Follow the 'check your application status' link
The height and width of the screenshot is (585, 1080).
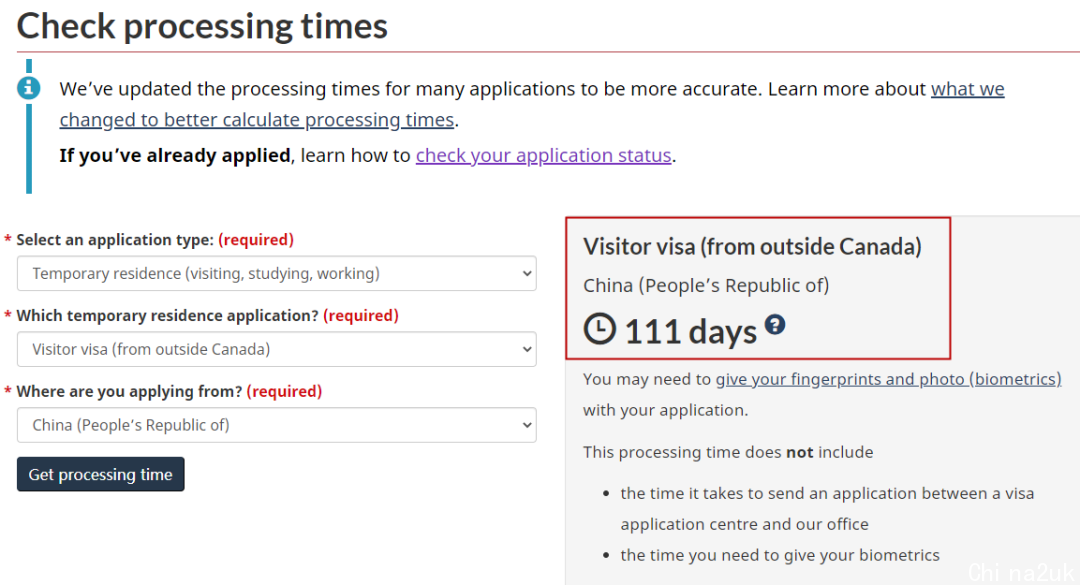543,155
